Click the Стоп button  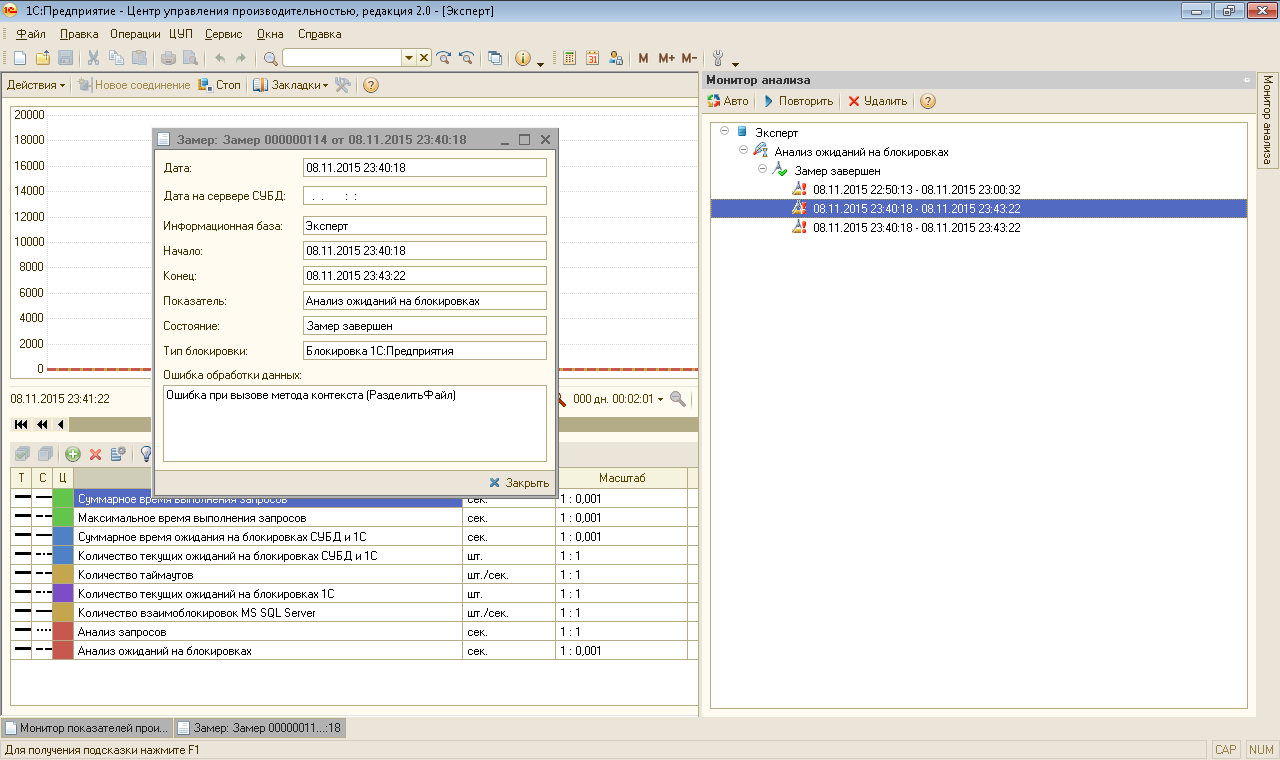coord(220,85)
